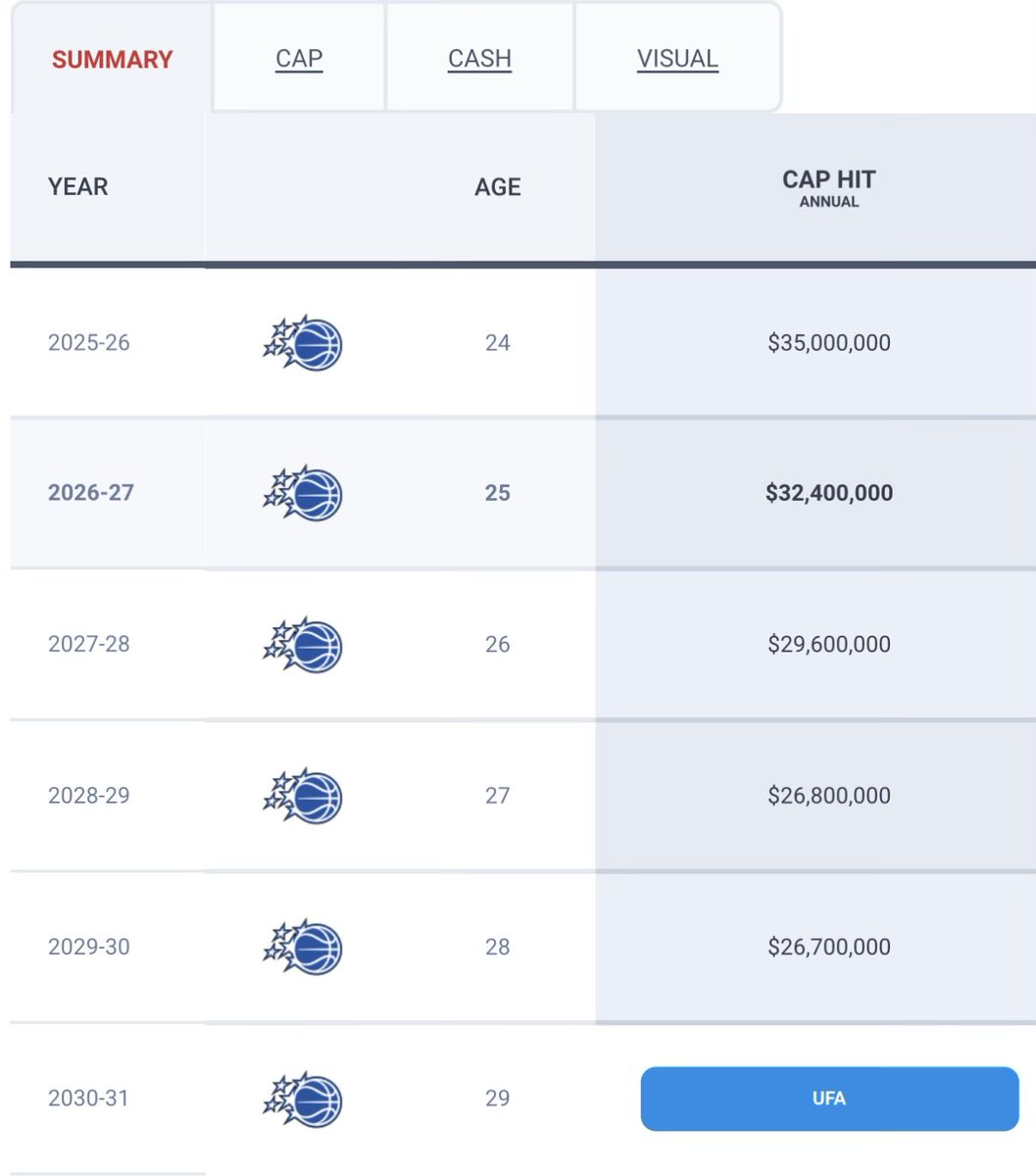
Task: Click the Magic logo in 2029-30 row
Action: tap(303, 946)
